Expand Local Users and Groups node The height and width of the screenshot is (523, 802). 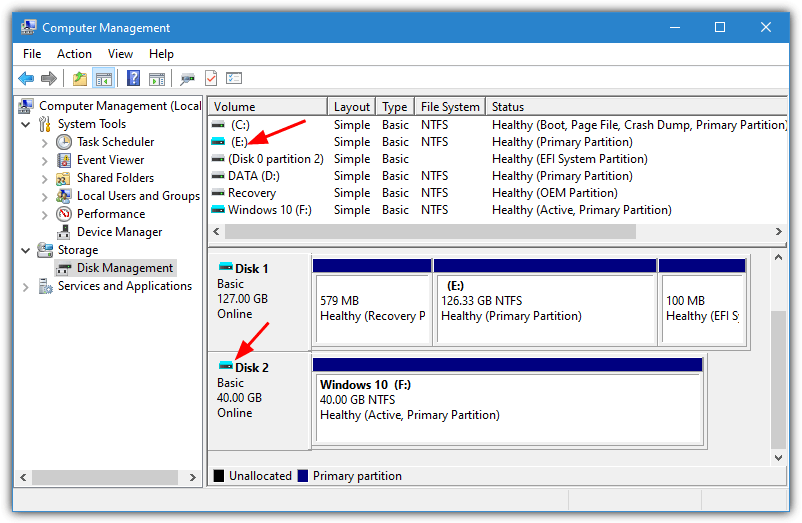point(44,197)
